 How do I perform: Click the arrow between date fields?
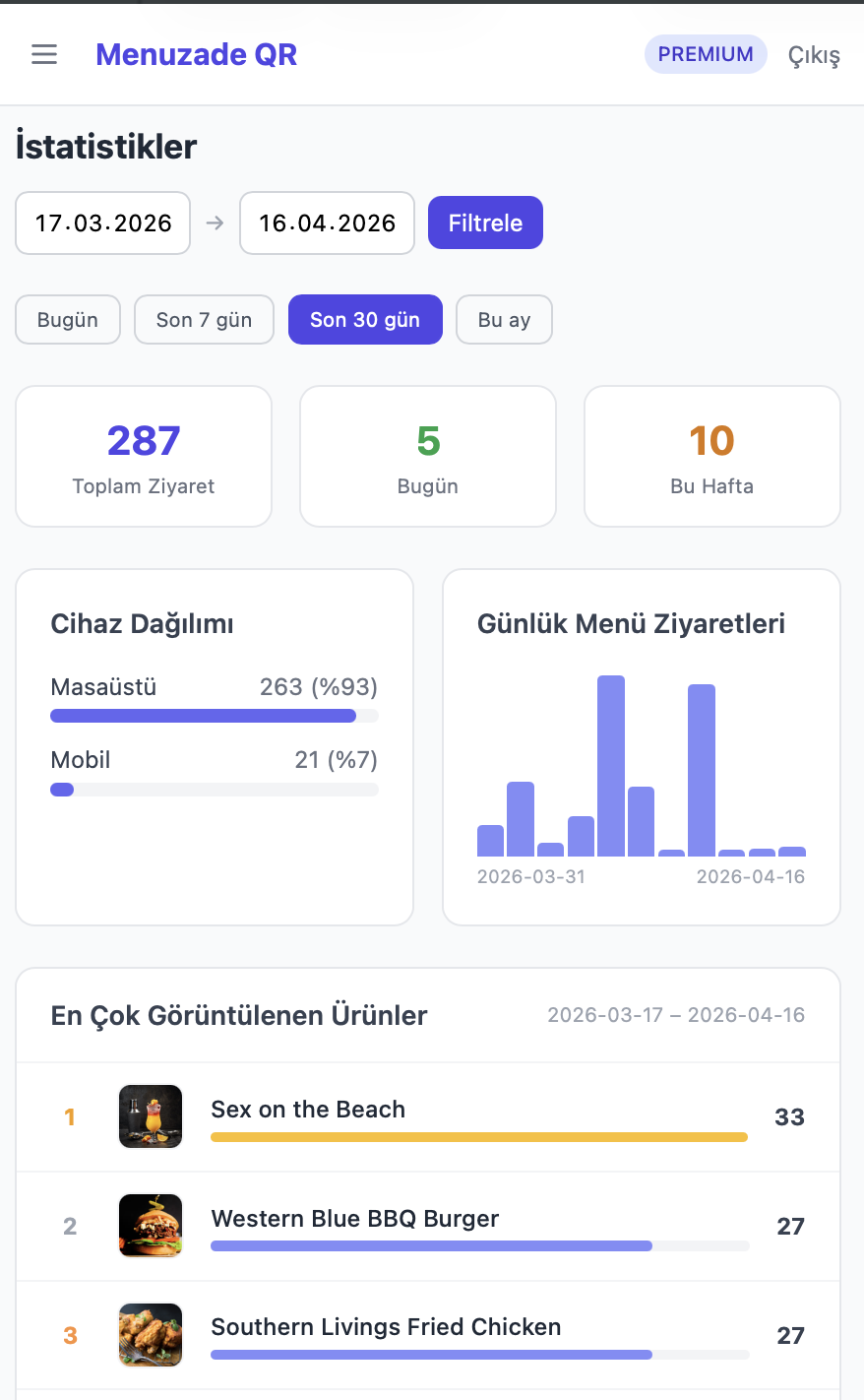coord(215,223)
